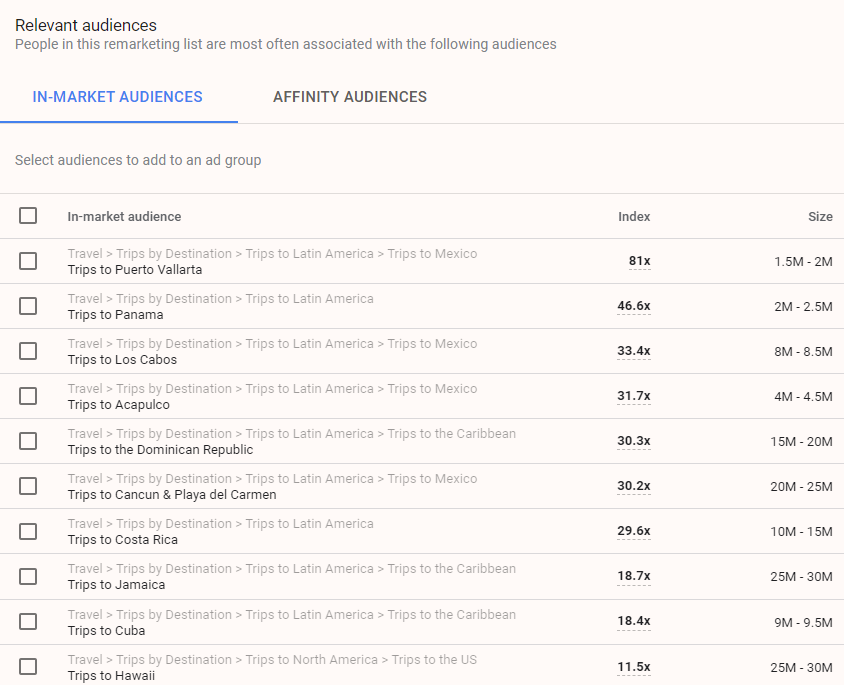
Task: Toggle the select-all checkbox in header
Action: click(28, 216)
